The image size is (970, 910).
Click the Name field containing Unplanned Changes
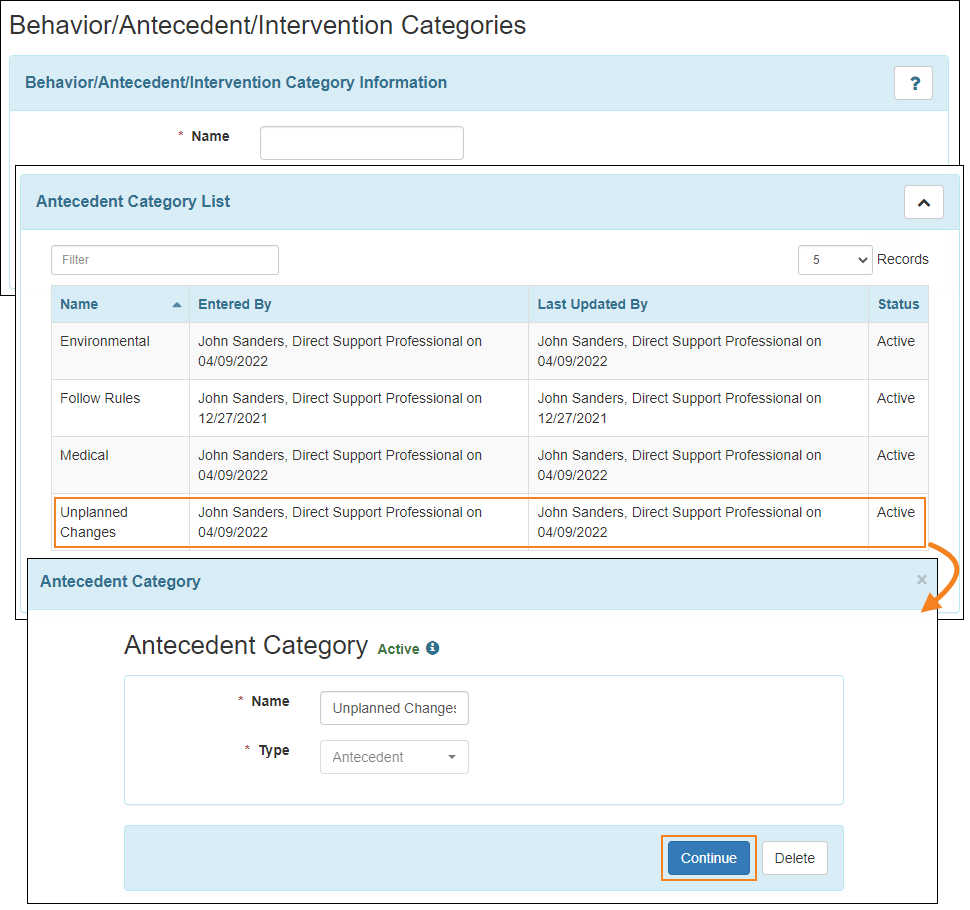click(x=393, y=708)
